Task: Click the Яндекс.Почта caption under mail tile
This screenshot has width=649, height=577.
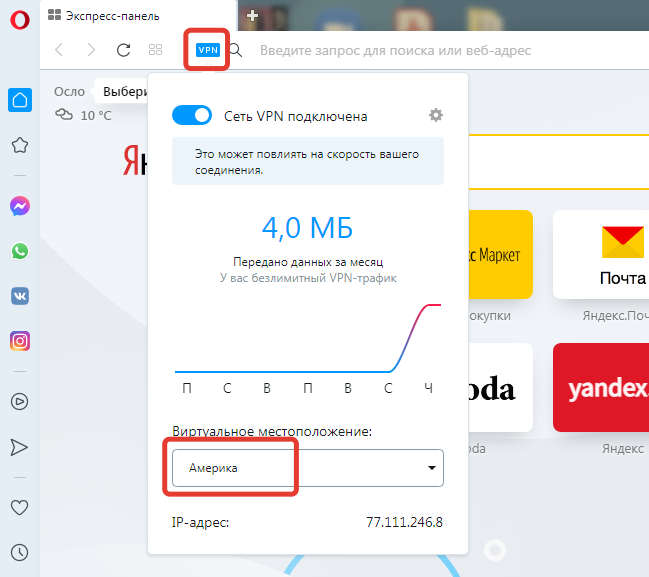Action: (x=615, y=316)
